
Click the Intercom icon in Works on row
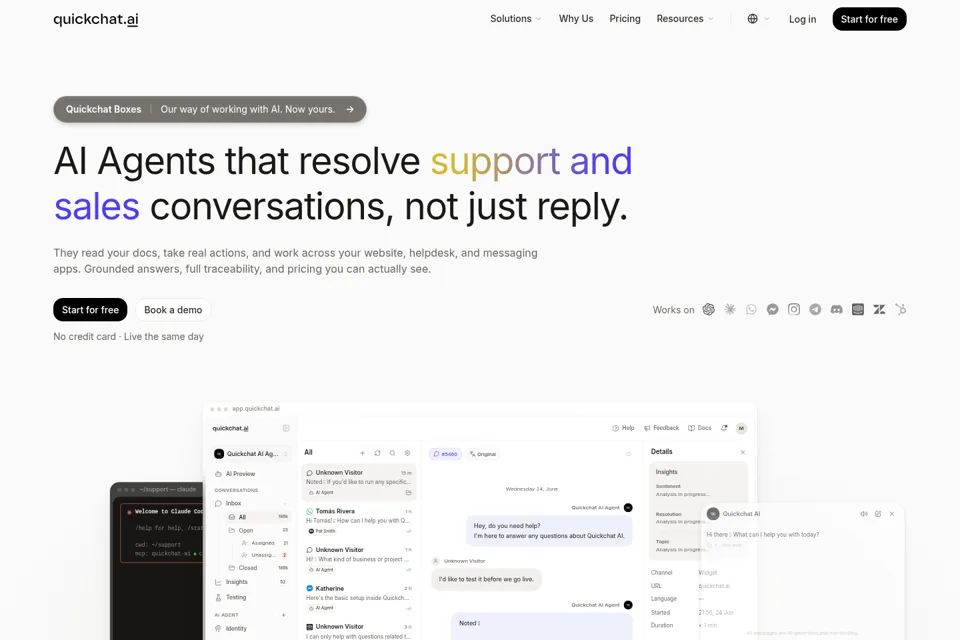tap(858, 309)
